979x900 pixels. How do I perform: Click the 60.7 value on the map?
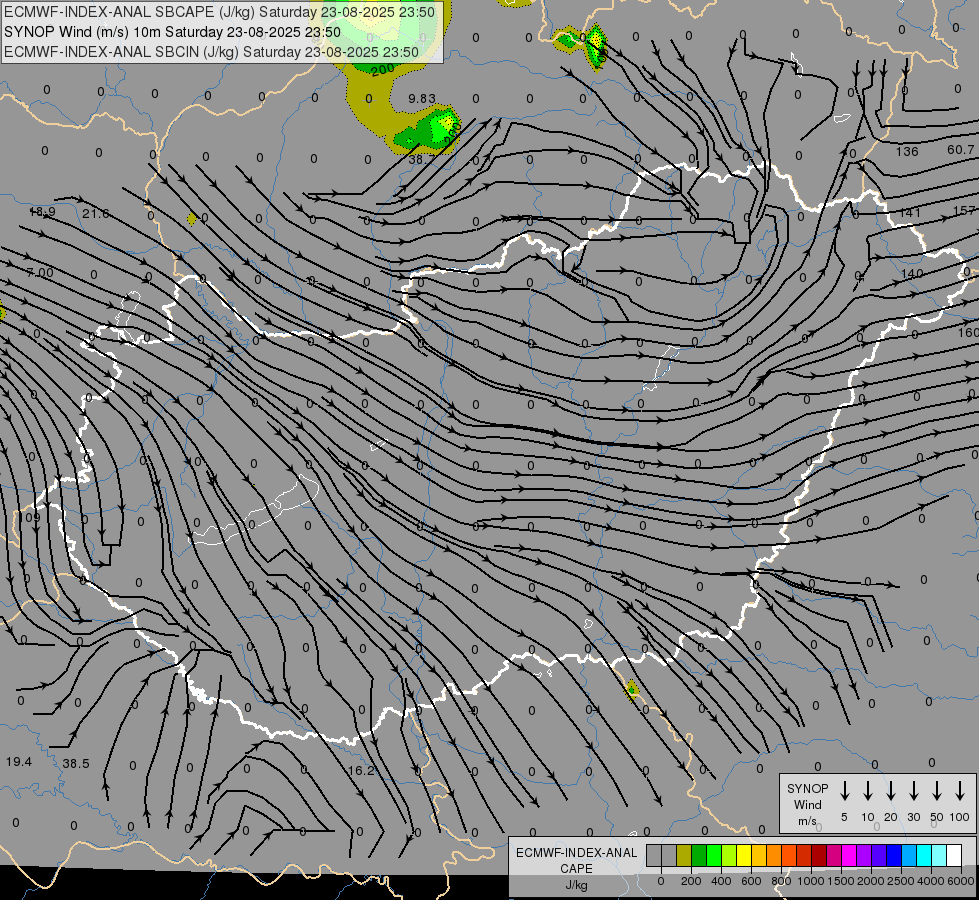tap(961, 150)
